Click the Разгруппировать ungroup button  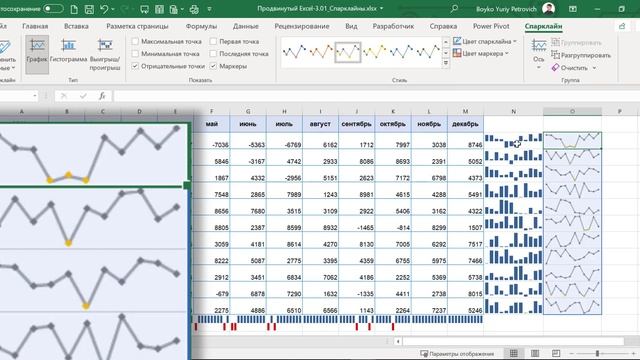coord(581,55)
